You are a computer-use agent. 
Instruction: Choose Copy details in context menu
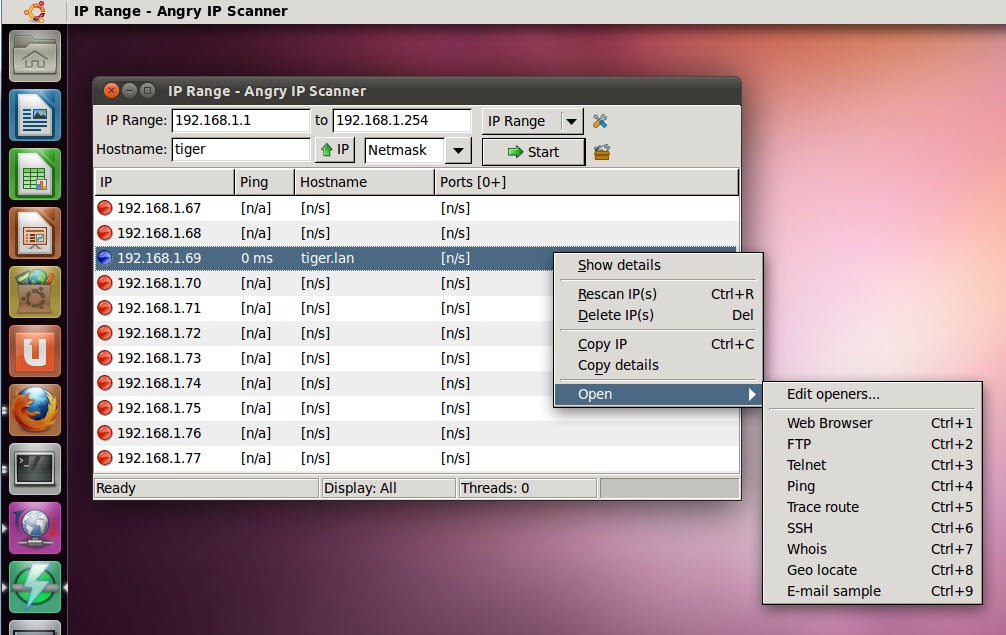click(659, 365)
